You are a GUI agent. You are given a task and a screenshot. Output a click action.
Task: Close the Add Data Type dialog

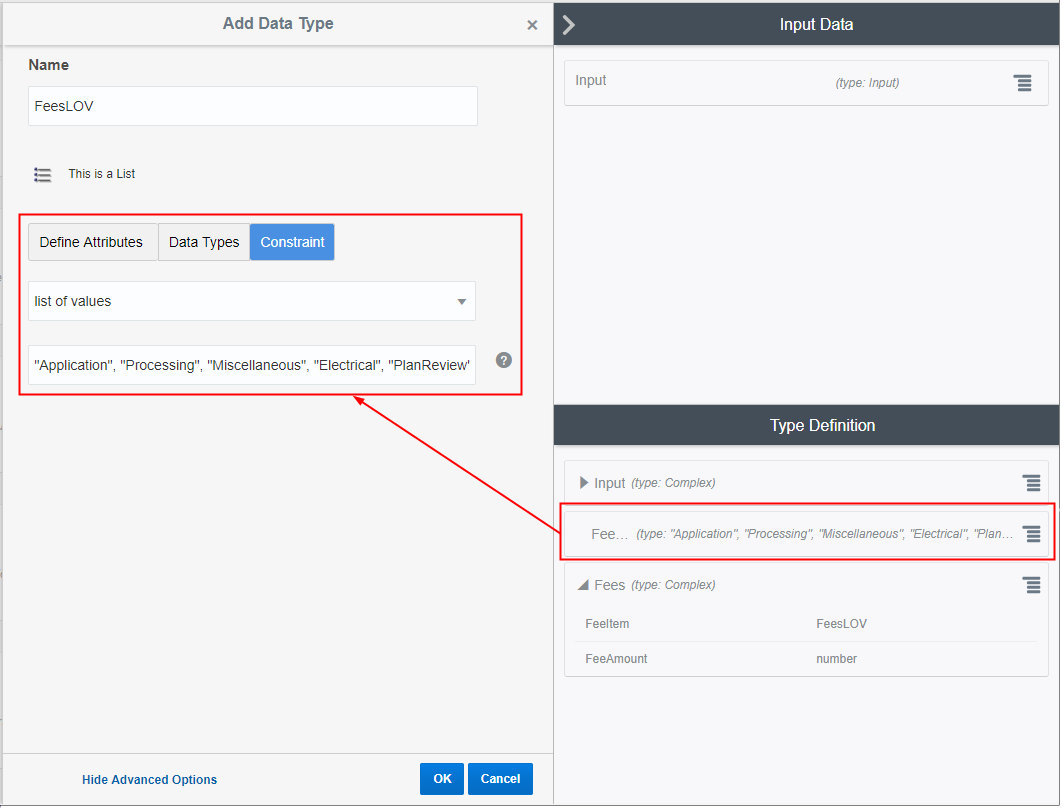[x=532, y=24]
